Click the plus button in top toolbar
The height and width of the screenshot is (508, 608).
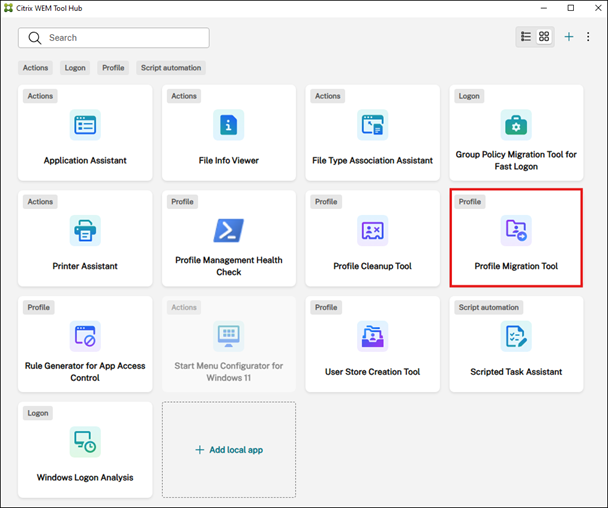pos(569,37)
